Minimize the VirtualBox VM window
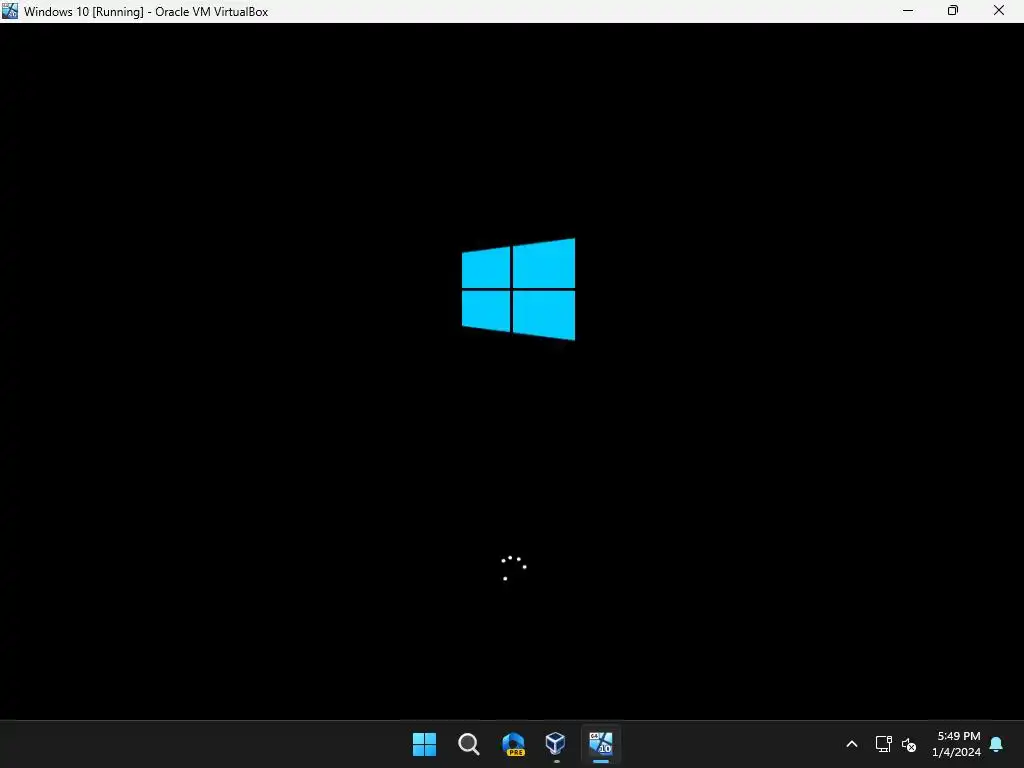The height and width of the screenshot is (768, 1024). tap(908, 11)
